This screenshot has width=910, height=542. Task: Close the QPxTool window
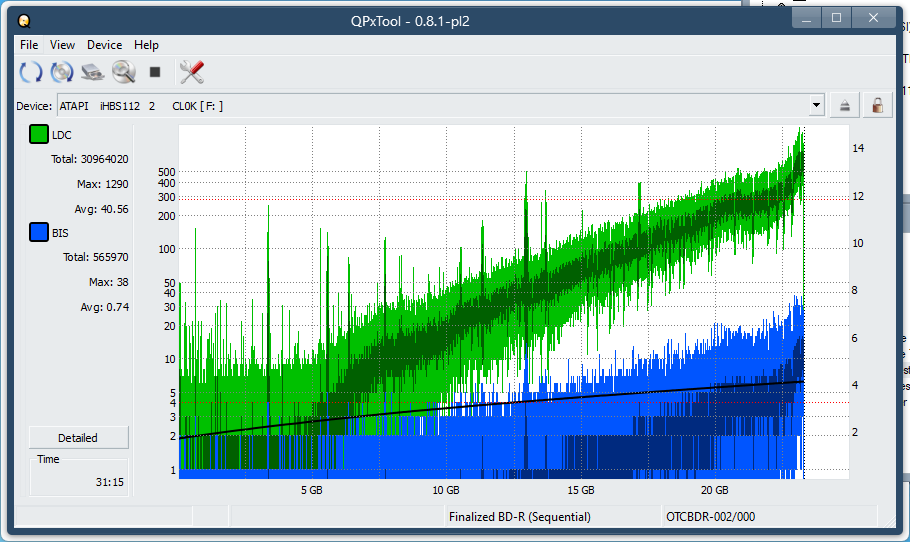click(x=873, y=19)
